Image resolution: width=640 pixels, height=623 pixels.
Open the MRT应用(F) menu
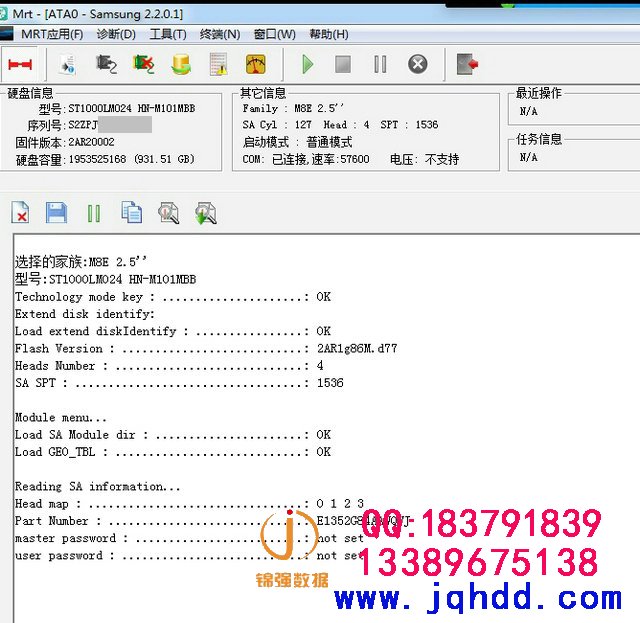(x=52, y=34)
